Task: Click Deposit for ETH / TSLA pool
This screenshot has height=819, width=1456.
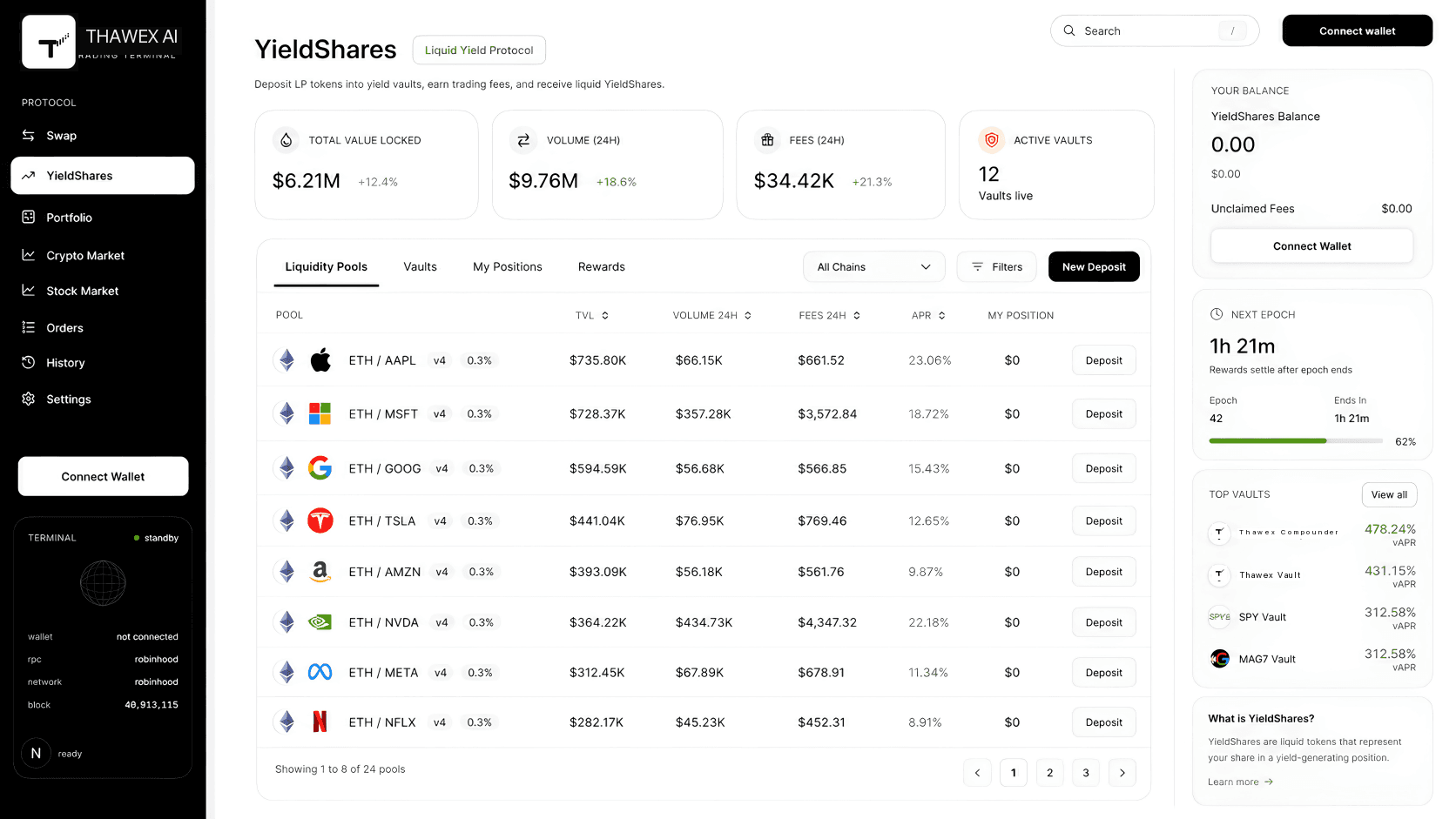Action: point(1103,520)
